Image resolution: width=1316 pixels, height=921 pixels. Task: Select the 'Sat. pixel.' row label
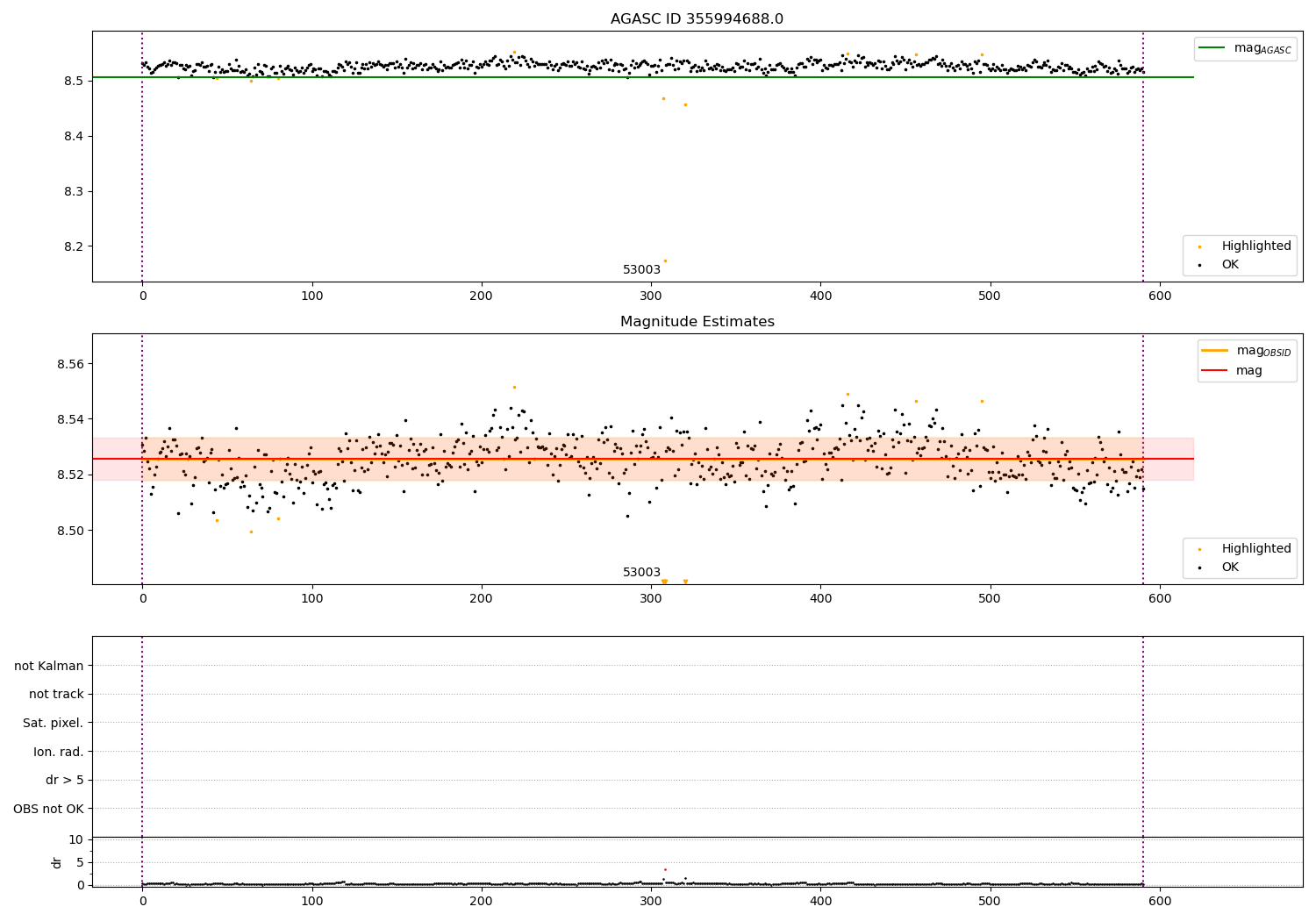tap(54, 723)
